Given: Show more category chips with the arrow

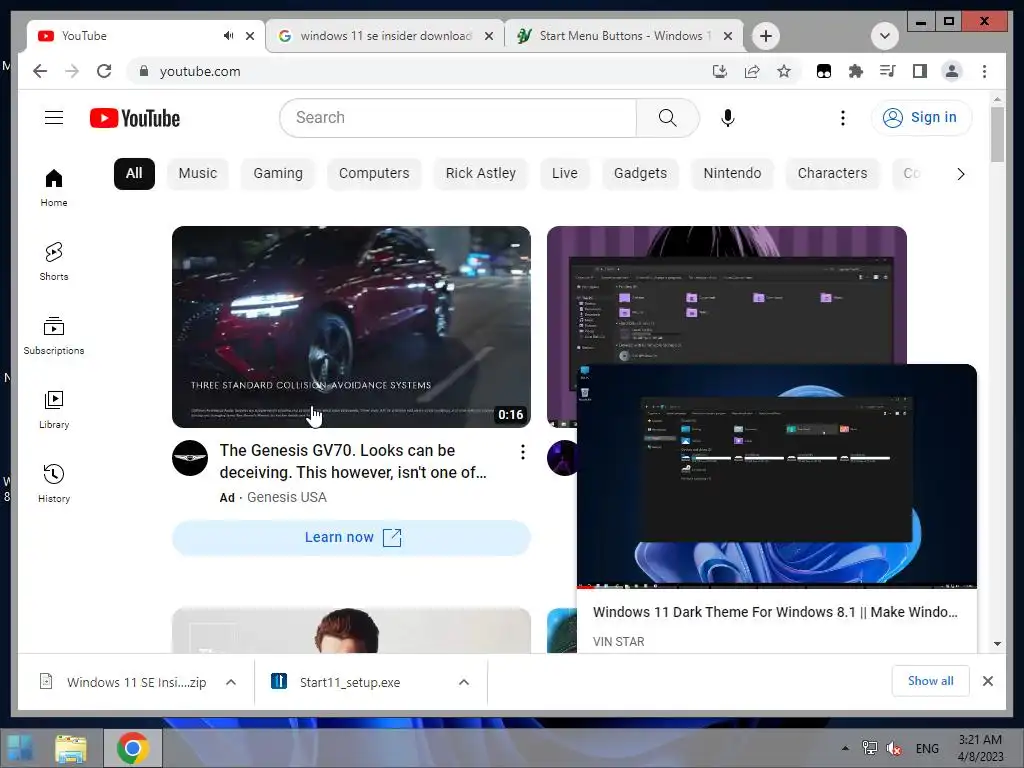Looking at the screenshot, I should pyautogui.click(x=961, y=174).
